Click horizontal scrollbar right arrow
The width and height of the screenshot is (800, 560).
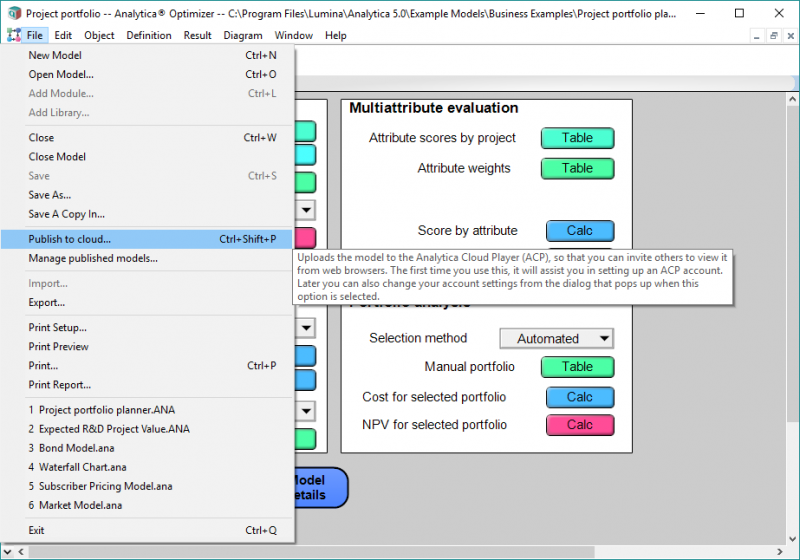coord(780,552)
